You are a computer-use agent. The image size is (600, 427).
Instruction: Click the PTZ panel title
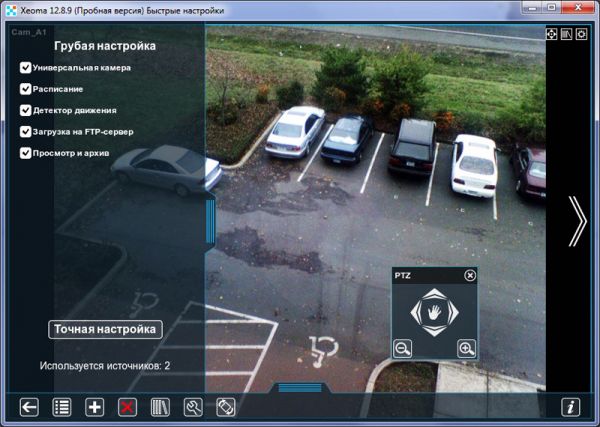[403, 275]
